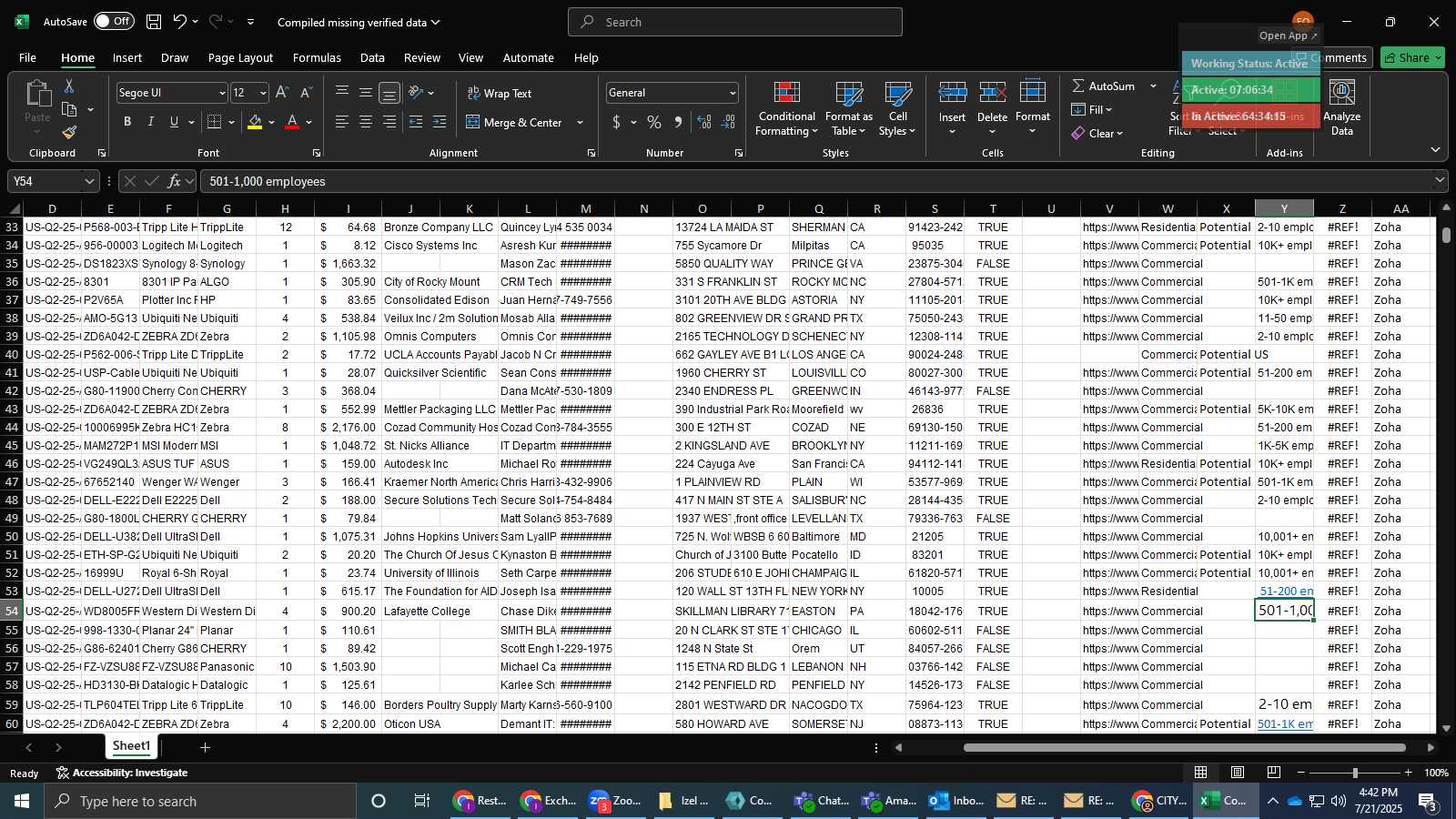Viewport: 1456px width, 819px height.
Task: Click the Insert cells icon
Action: point(952,93)
